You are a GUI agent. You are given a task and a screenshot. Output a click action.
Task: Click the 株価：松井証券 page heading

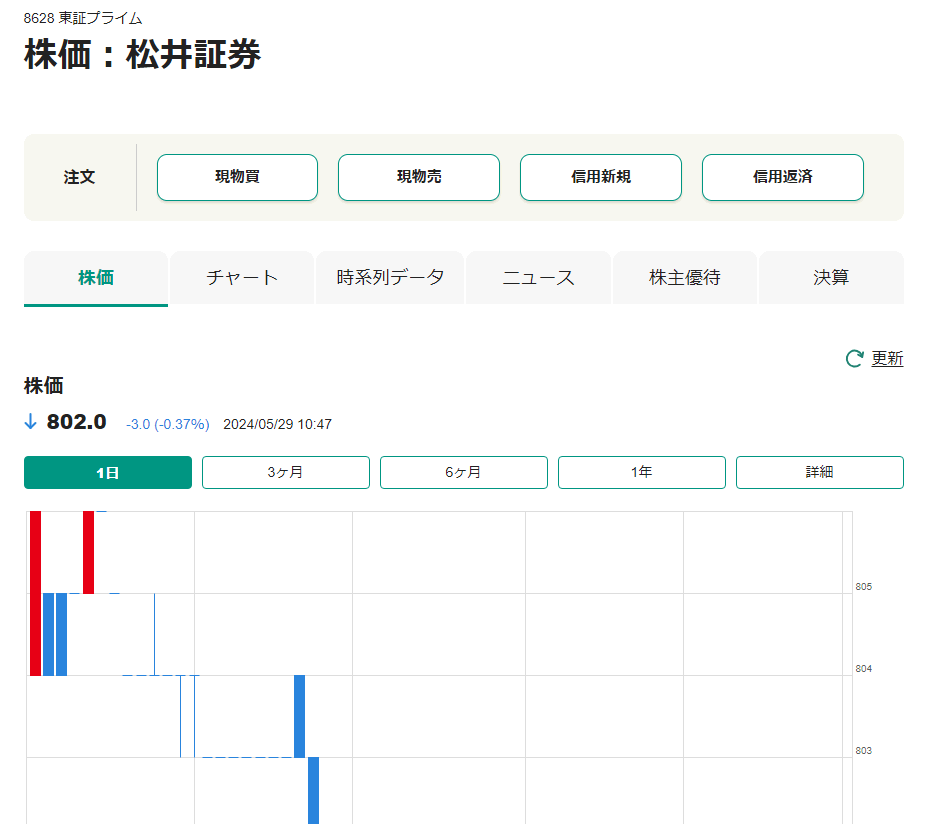pyautogui.click(x=142, y=54)
